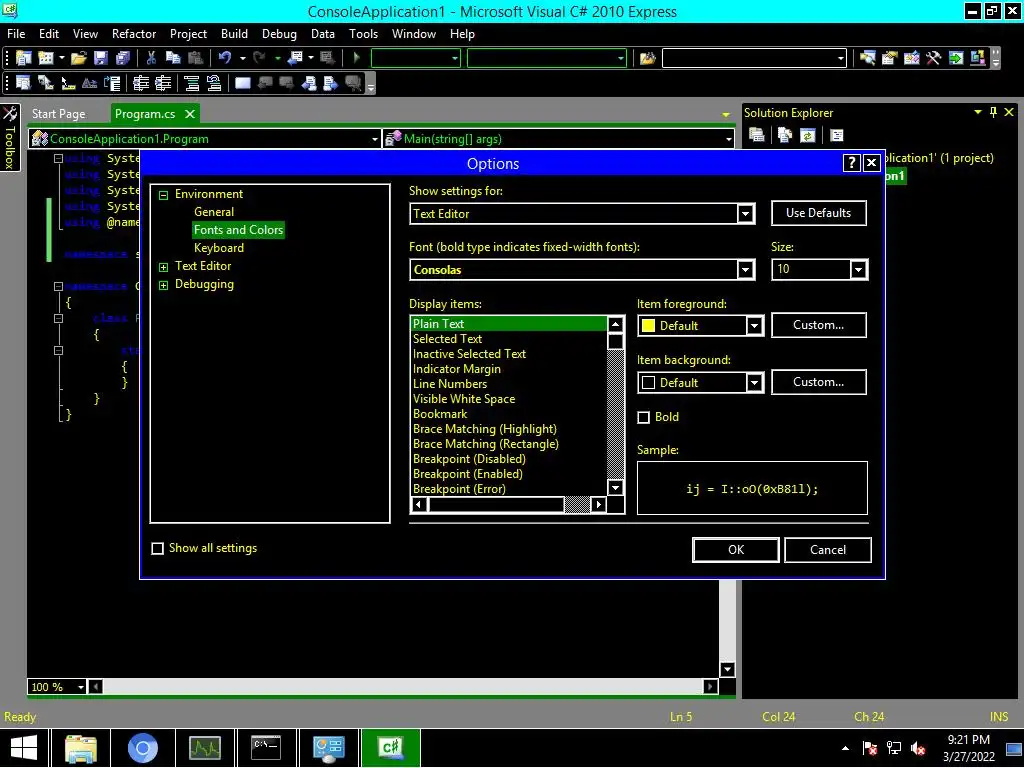This screenshot has width=1024, height=768.
Task: Click the Toolbox side tab
Action: pos(10,138)
